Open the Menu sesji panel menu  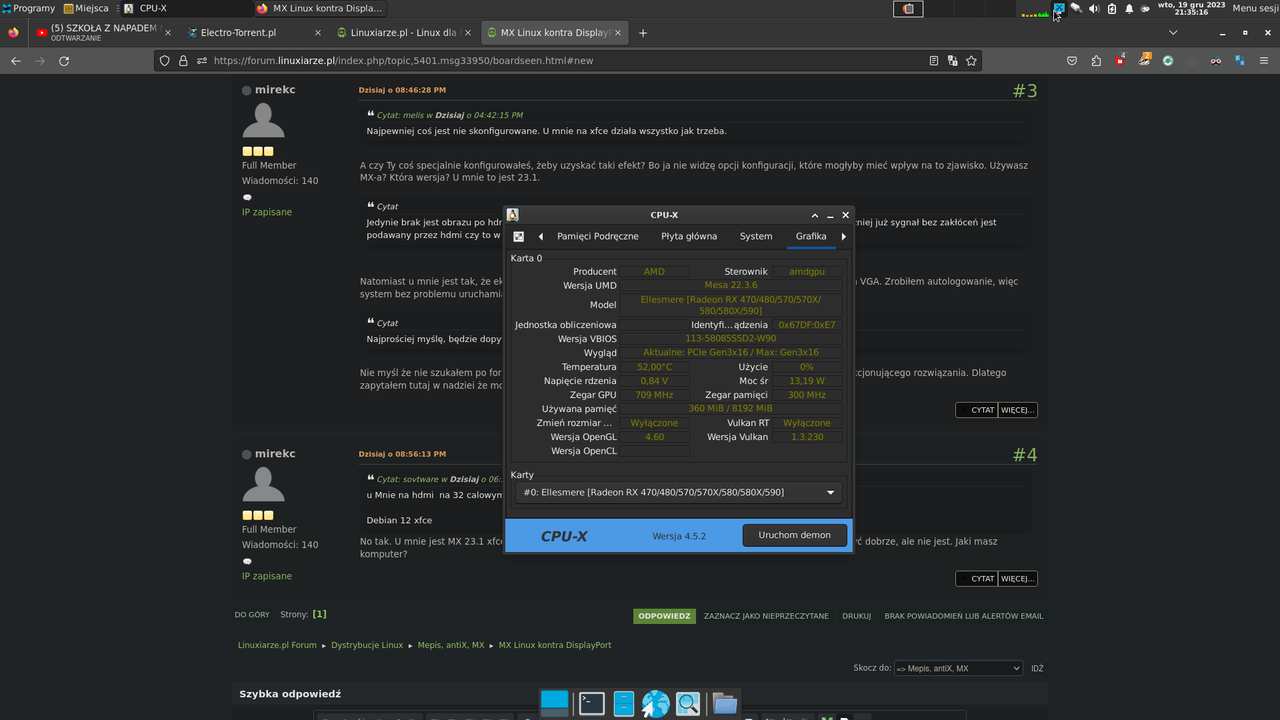(1255, 8)
